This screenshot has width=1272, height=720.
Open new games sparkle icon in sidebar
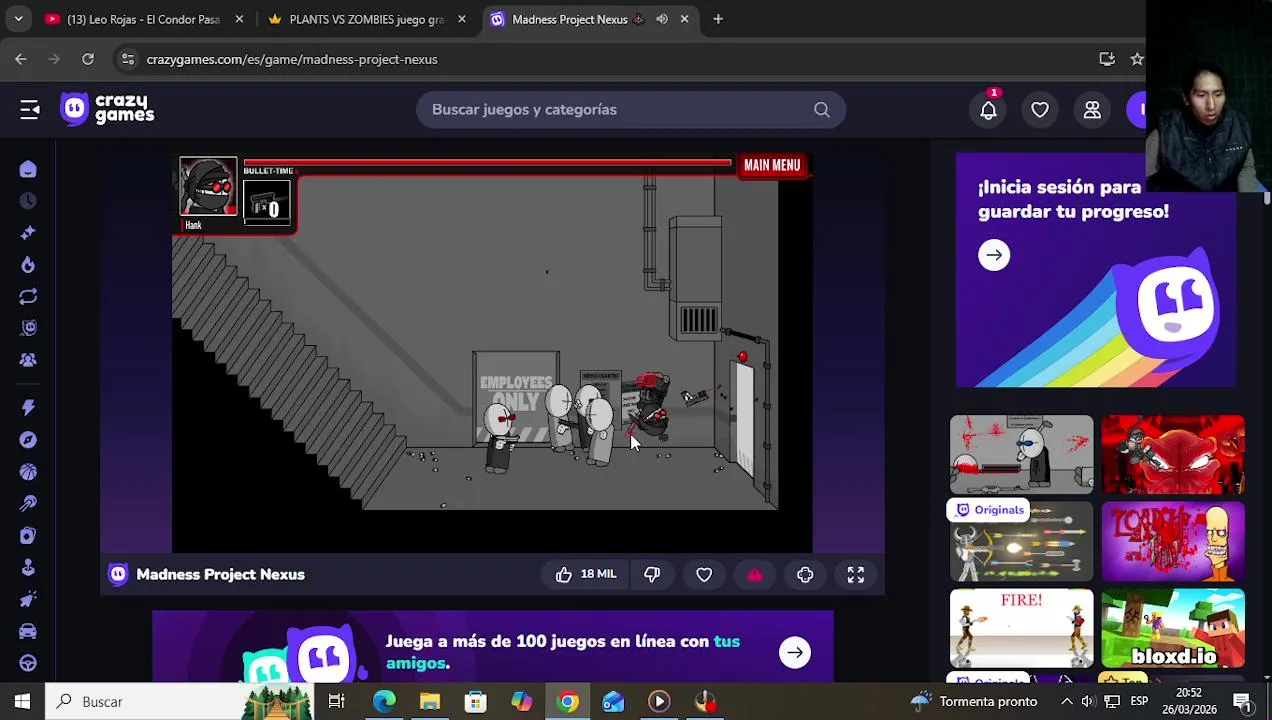tap(28, 233)
